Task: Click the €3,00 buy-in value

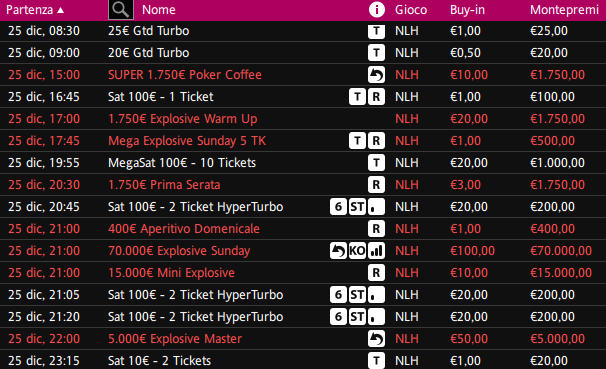Action: point(465,185)
